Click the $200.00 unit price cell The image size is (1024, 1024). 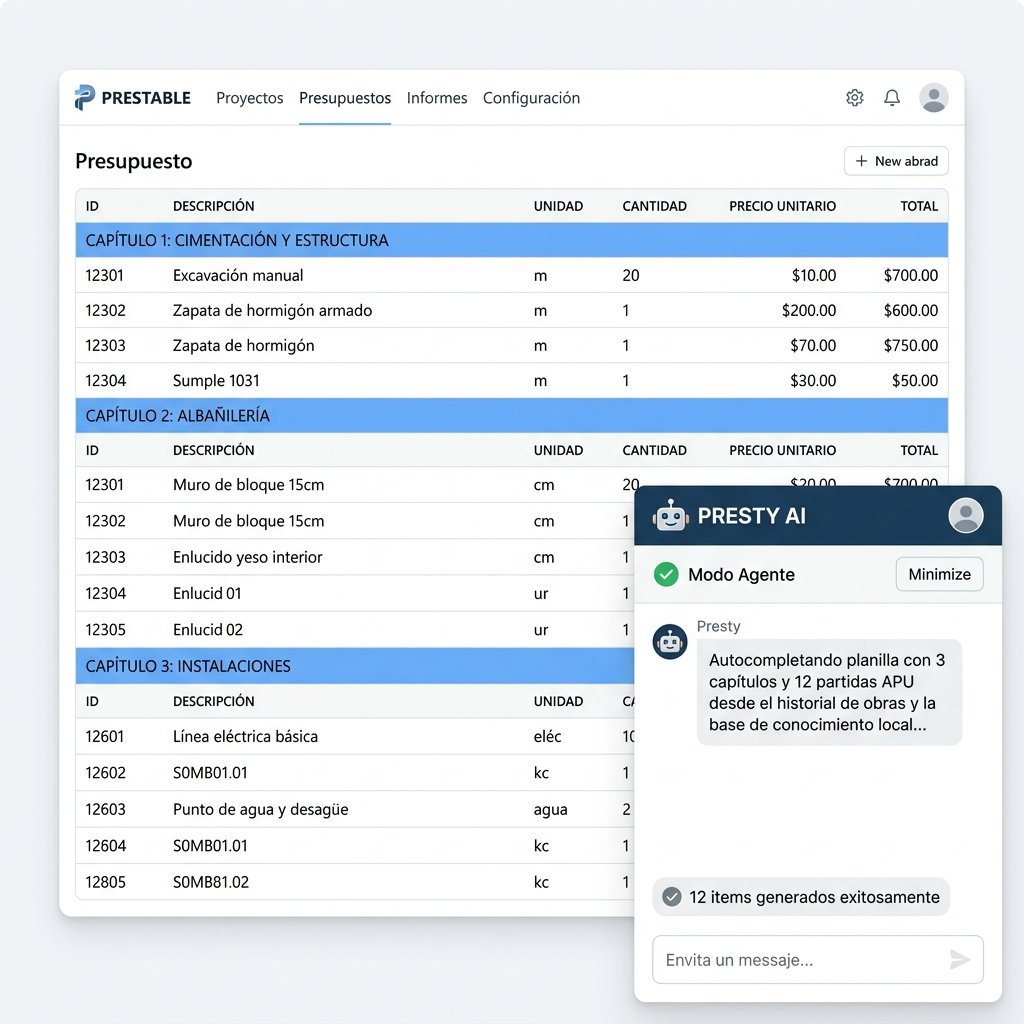(808, 310)
